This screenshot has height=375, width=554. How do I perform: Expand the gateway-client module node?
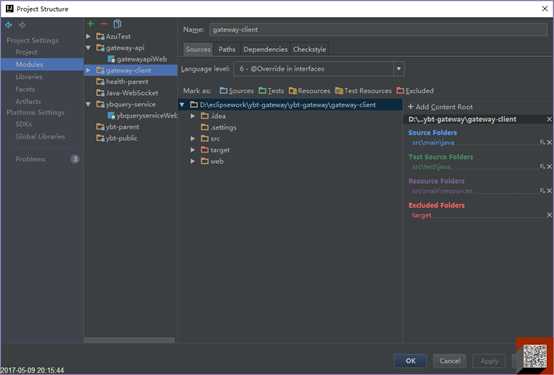(88, 70)
